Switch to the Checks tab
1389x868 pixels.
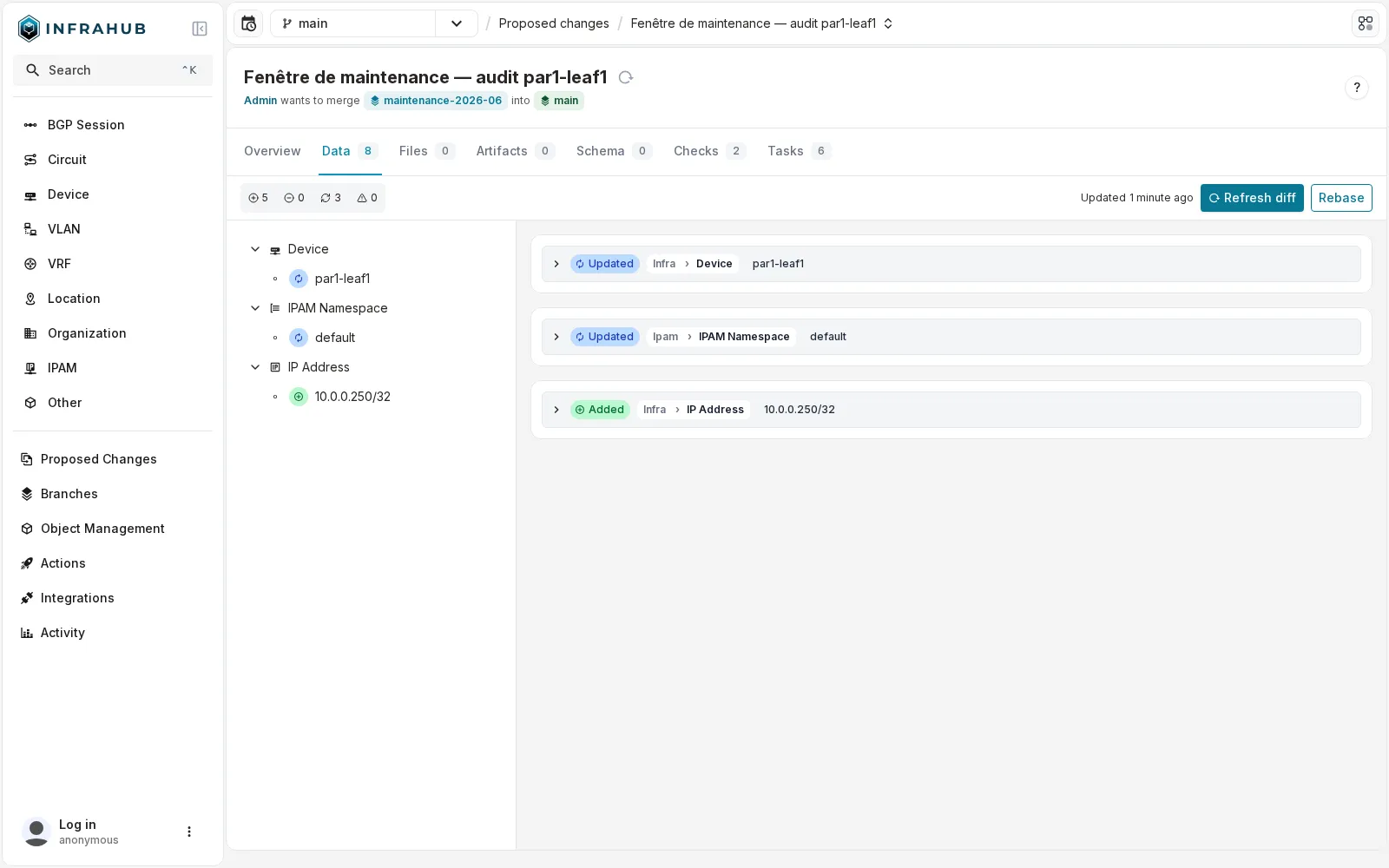(709, 151)
